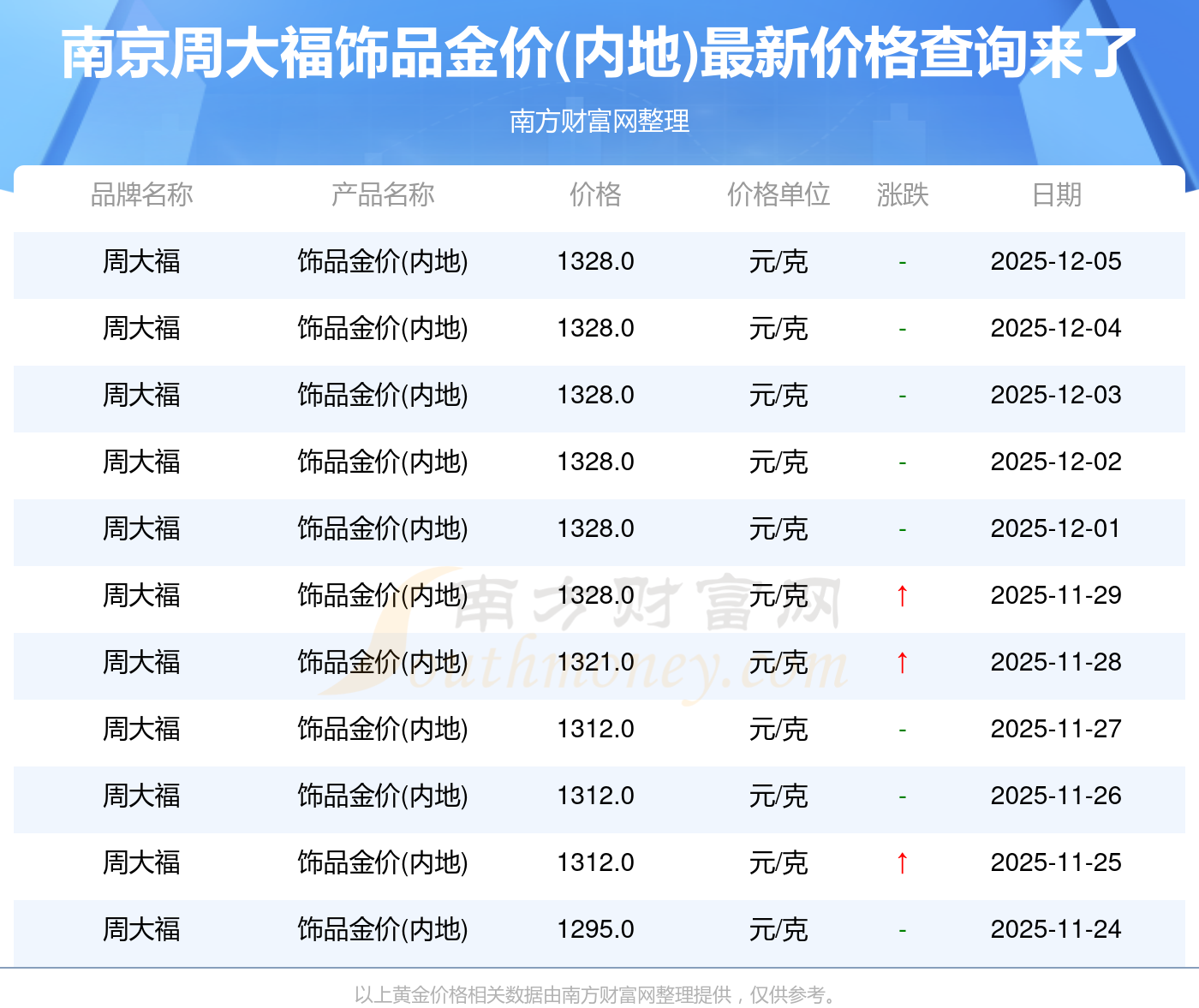Select the date 2025-12-04

pos(1056,328)
